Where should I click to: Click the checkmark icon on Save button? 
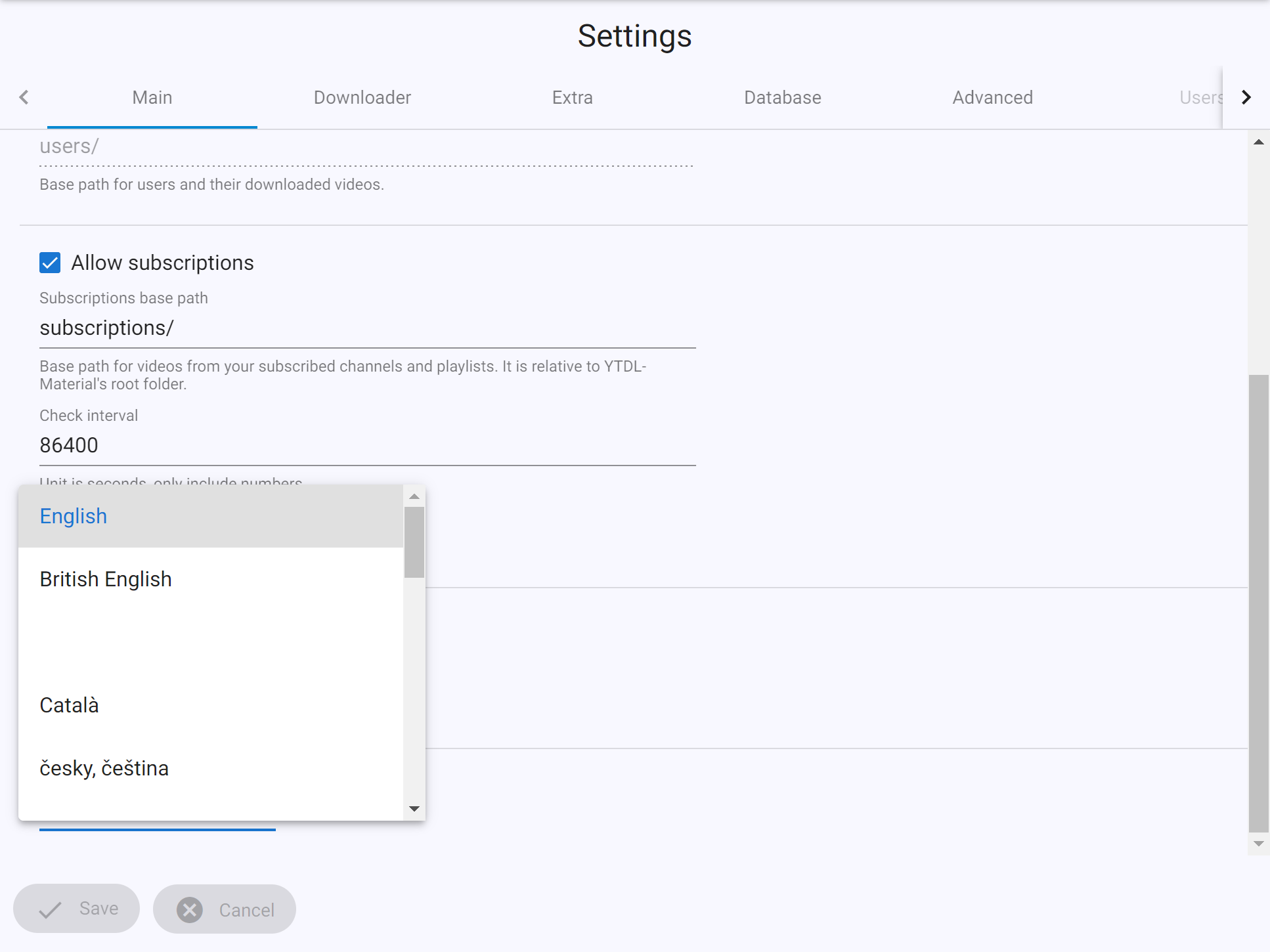click(x=49, y=909)
